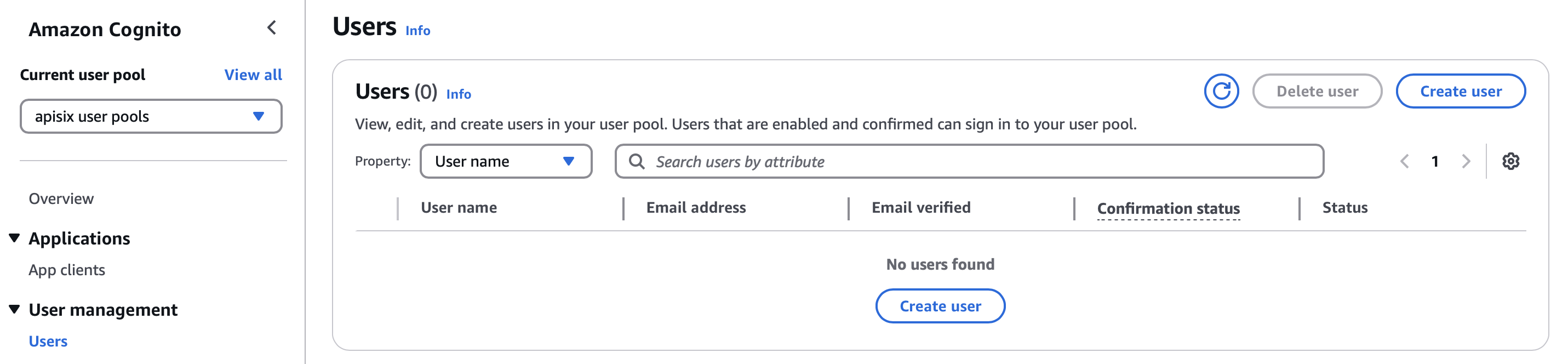The height and width of the screenshot is (364, 1568).
Task: Open table preferences gear icon
Action: pyautogui.click(x=1510, y=161)
